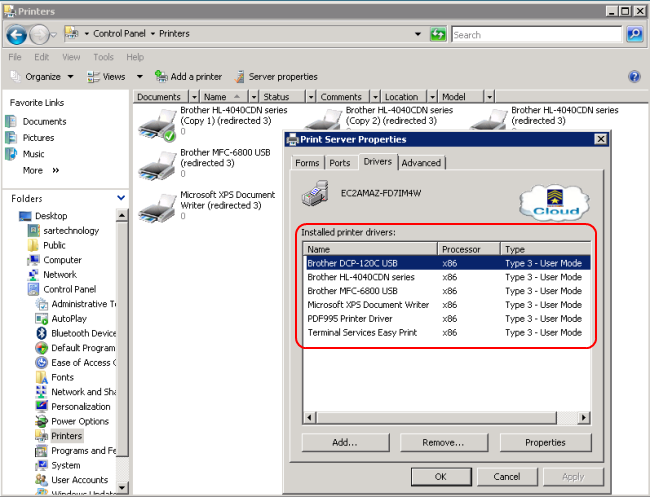The image size is (650, 497).
Task: Open the Views dropdown arrow
Action: pos(140,77)
